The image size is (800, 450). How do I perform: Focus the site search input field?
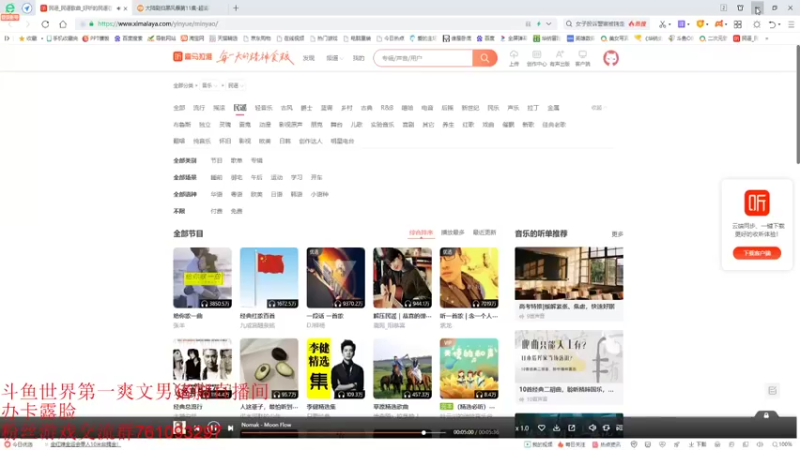tap(423, 58)
